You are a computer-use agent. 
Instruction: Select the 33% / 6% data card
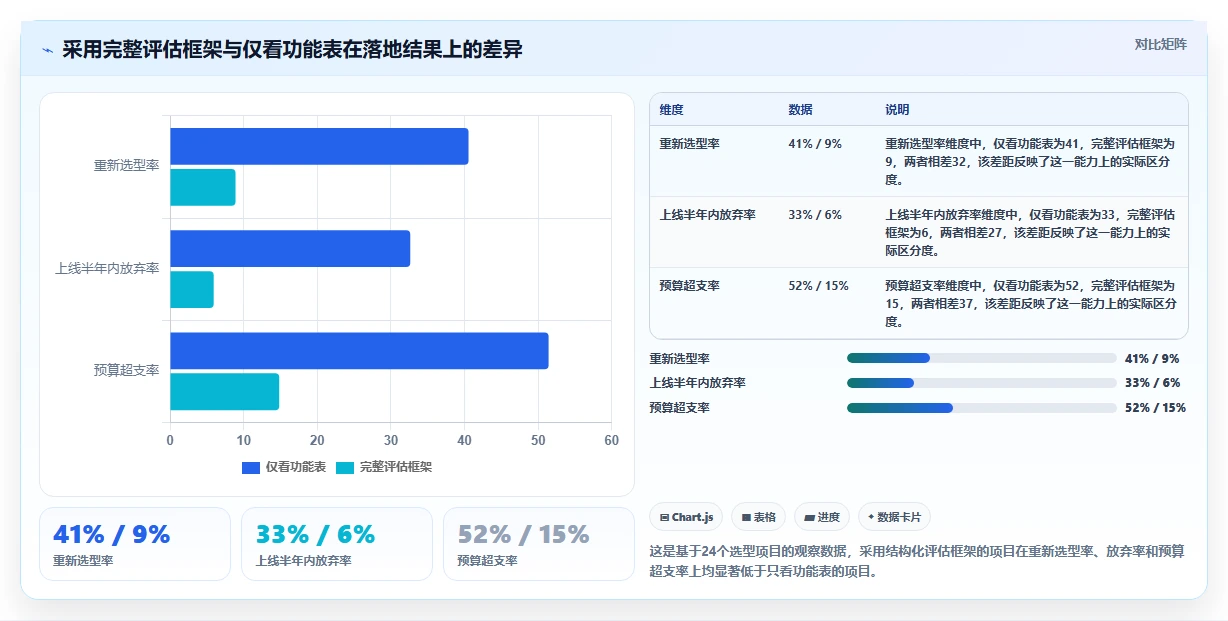pos(337,544)
